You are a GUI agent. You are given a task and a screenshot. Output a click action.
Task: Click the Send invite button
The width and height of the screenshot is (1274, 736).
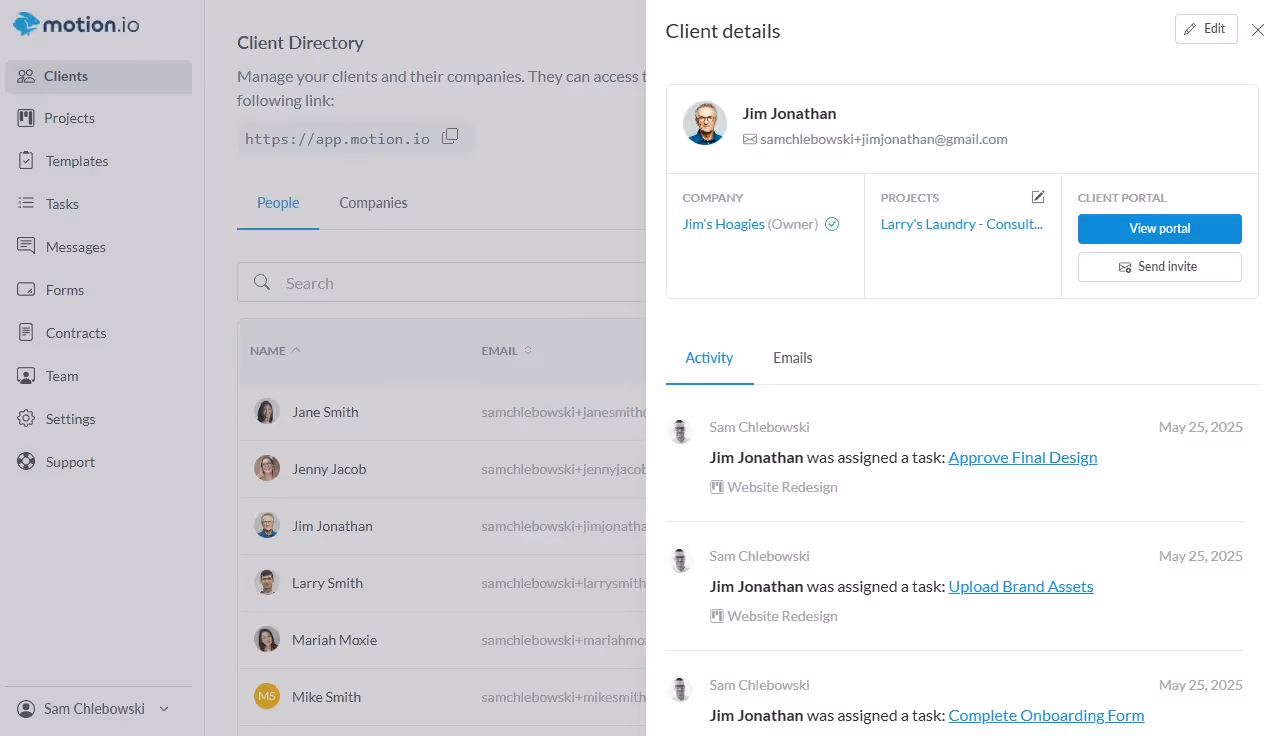pyautogui.click(x=1160, y=267)
